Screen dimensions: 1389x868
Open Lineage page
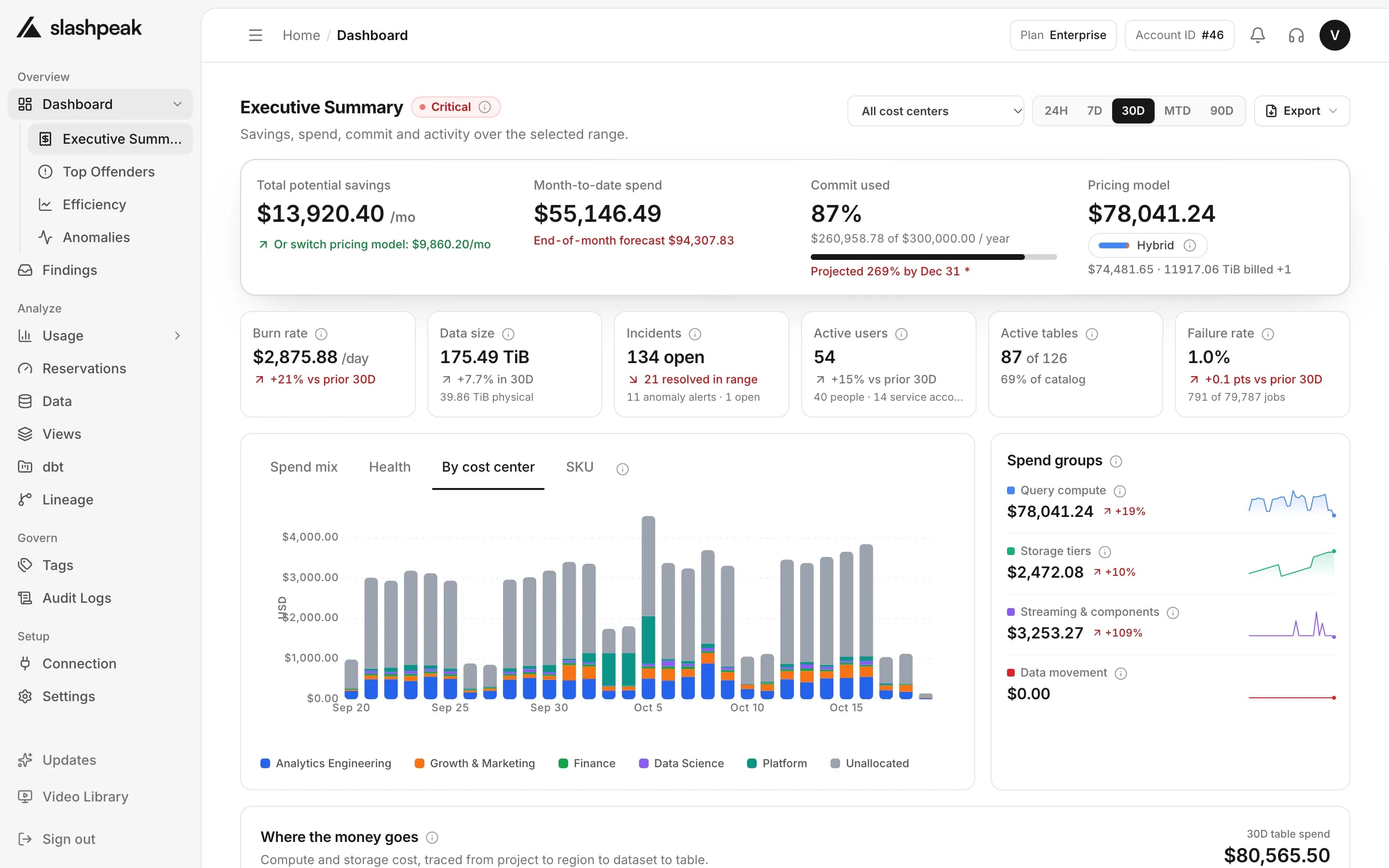pyautogui.click(x=100, y=500)
